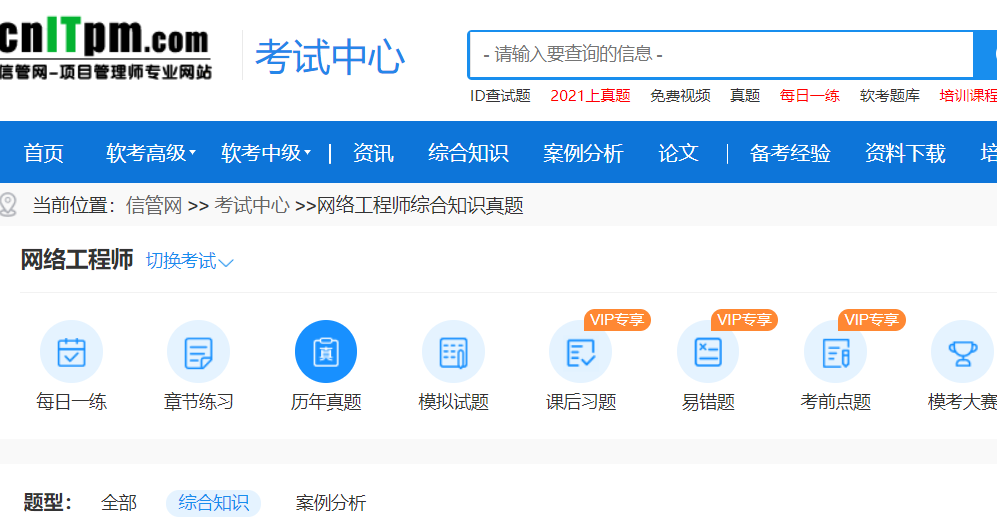Click the 考前点题 icon
Screen dimensions: 997x532
(835, 352)
